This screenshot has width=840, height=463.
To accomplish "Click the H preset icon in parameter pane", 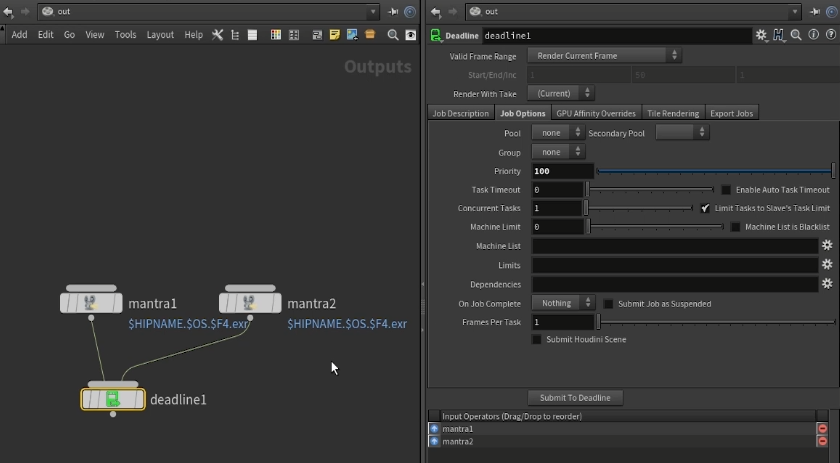I will [x=778, y=35].
